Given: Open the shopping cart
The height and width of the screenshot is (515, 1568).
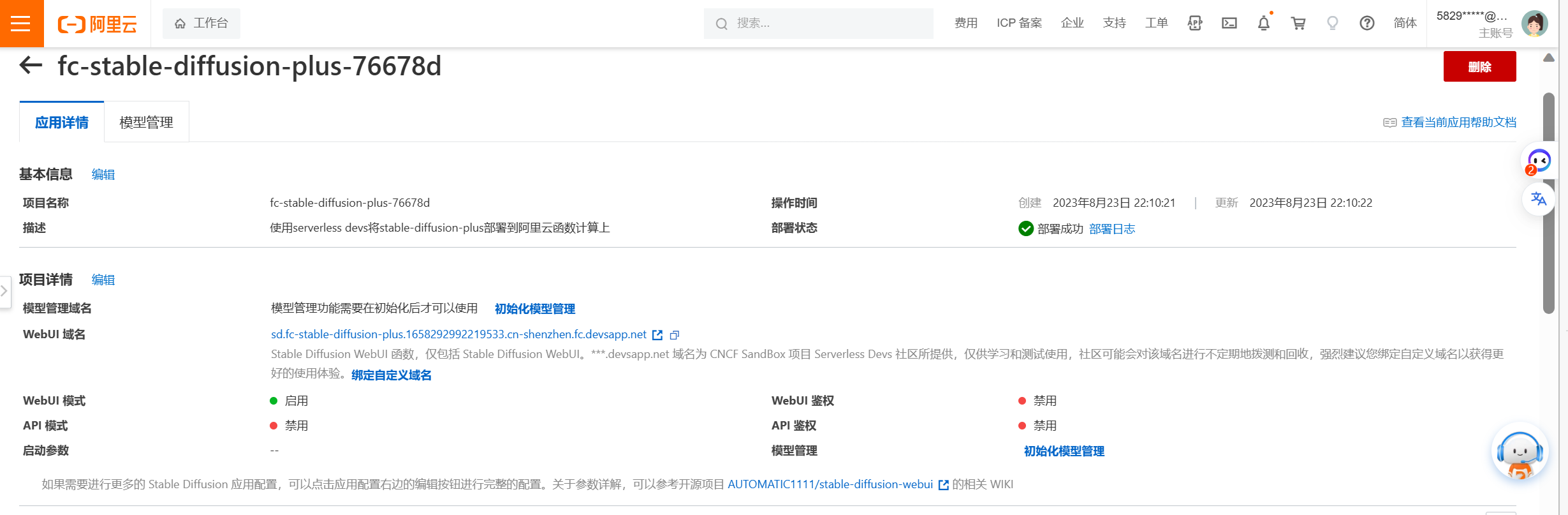Looking at the screenshot, I should (1298, 24).
